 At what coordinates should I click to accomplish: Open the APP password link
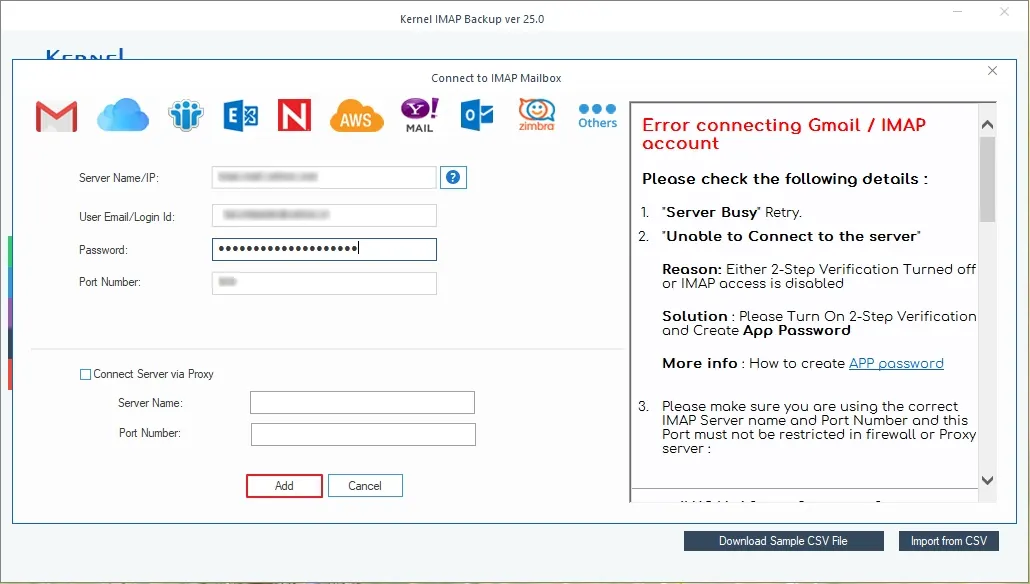tap(896, 363)
